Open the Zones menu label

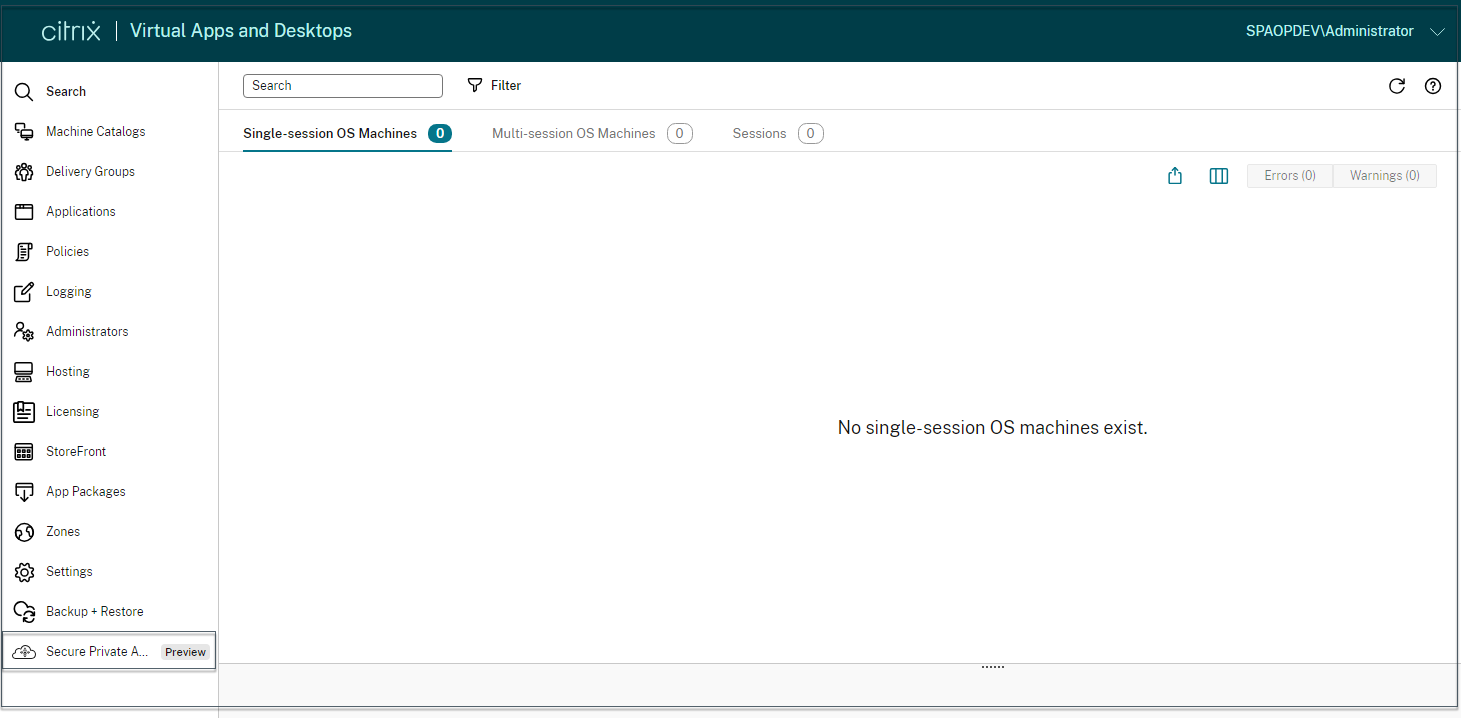63,532
